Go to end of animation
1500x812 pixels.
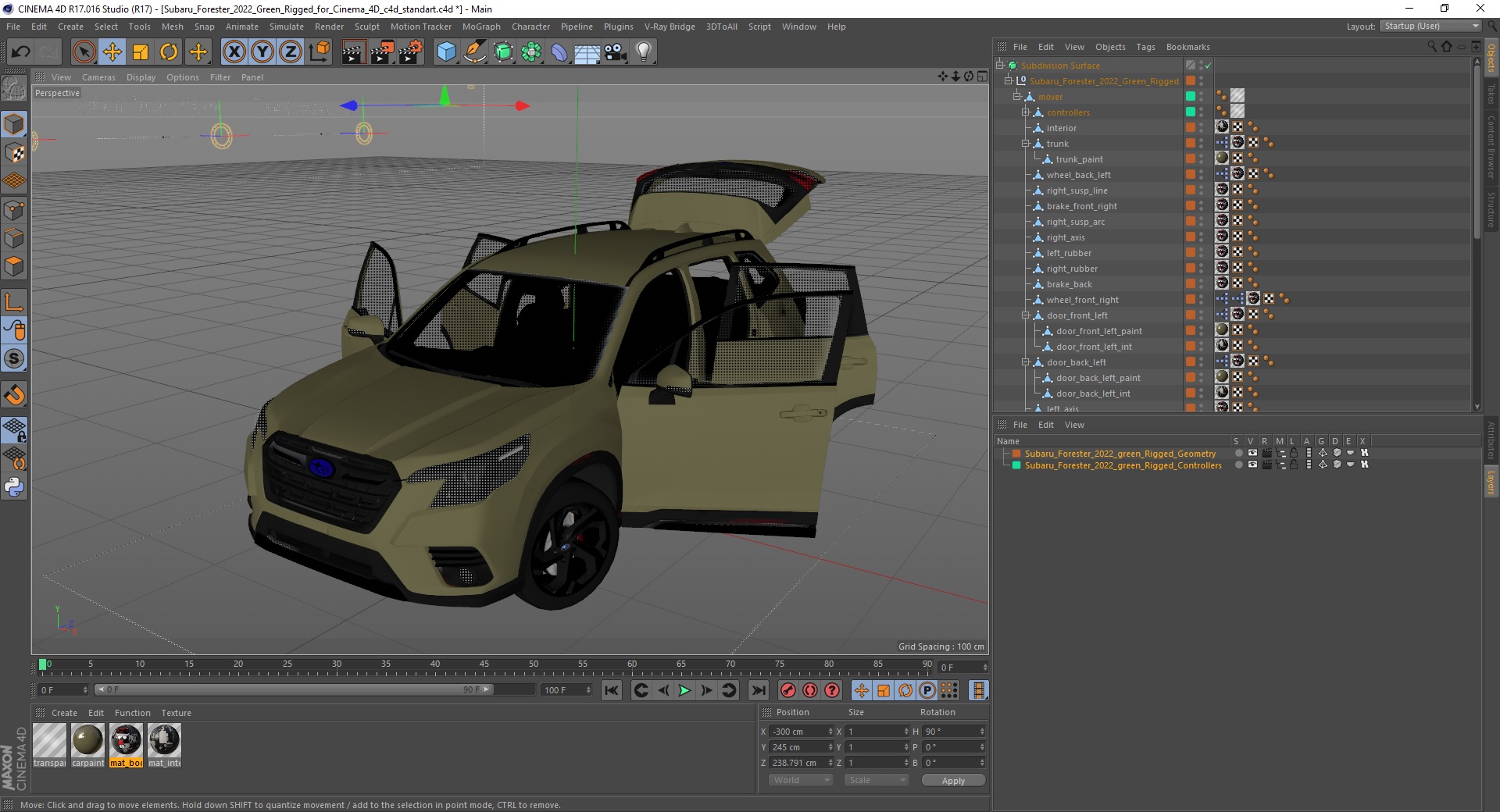coord(758,690)
